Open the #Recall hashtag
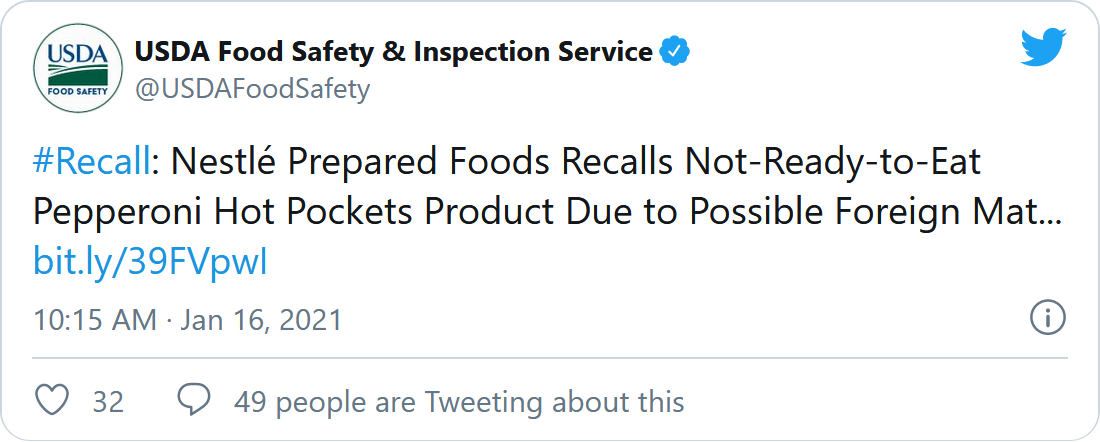Image resolution: width=1100 pixels, height=442 pixels. [x=91, y=163]
